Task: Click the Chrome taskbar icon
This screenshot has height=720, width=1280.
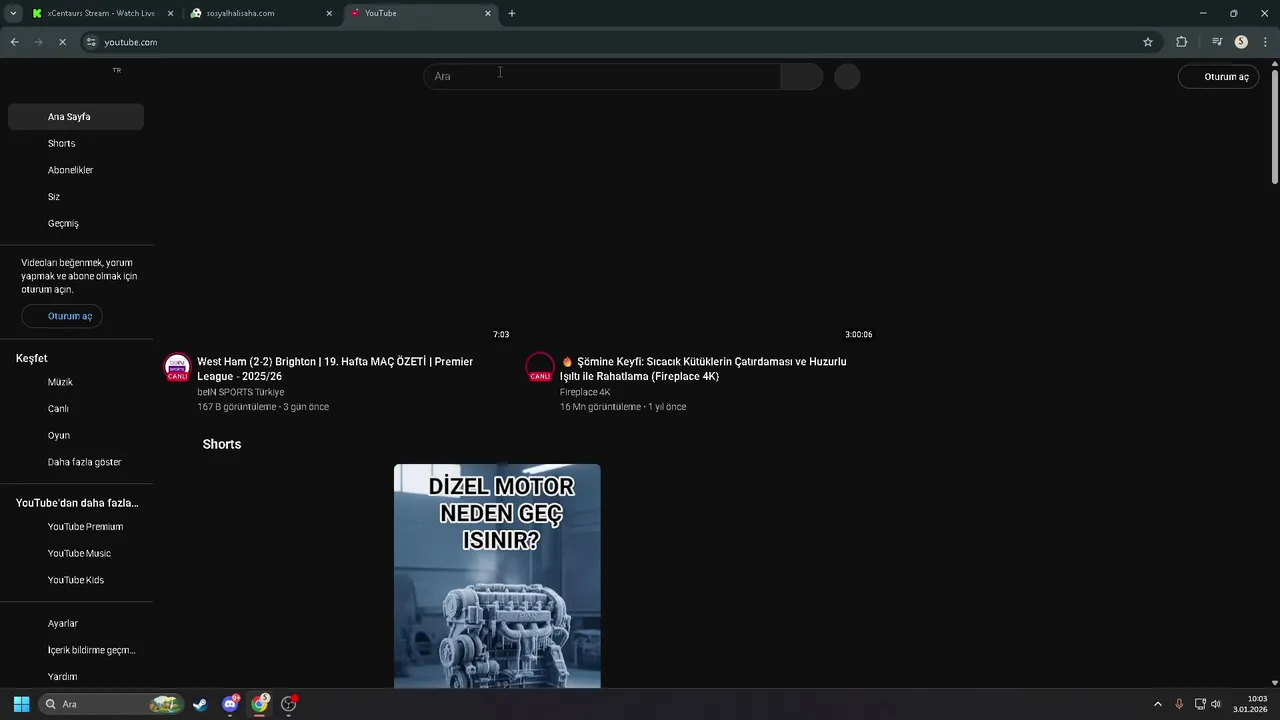Action: tap(260, 704)
